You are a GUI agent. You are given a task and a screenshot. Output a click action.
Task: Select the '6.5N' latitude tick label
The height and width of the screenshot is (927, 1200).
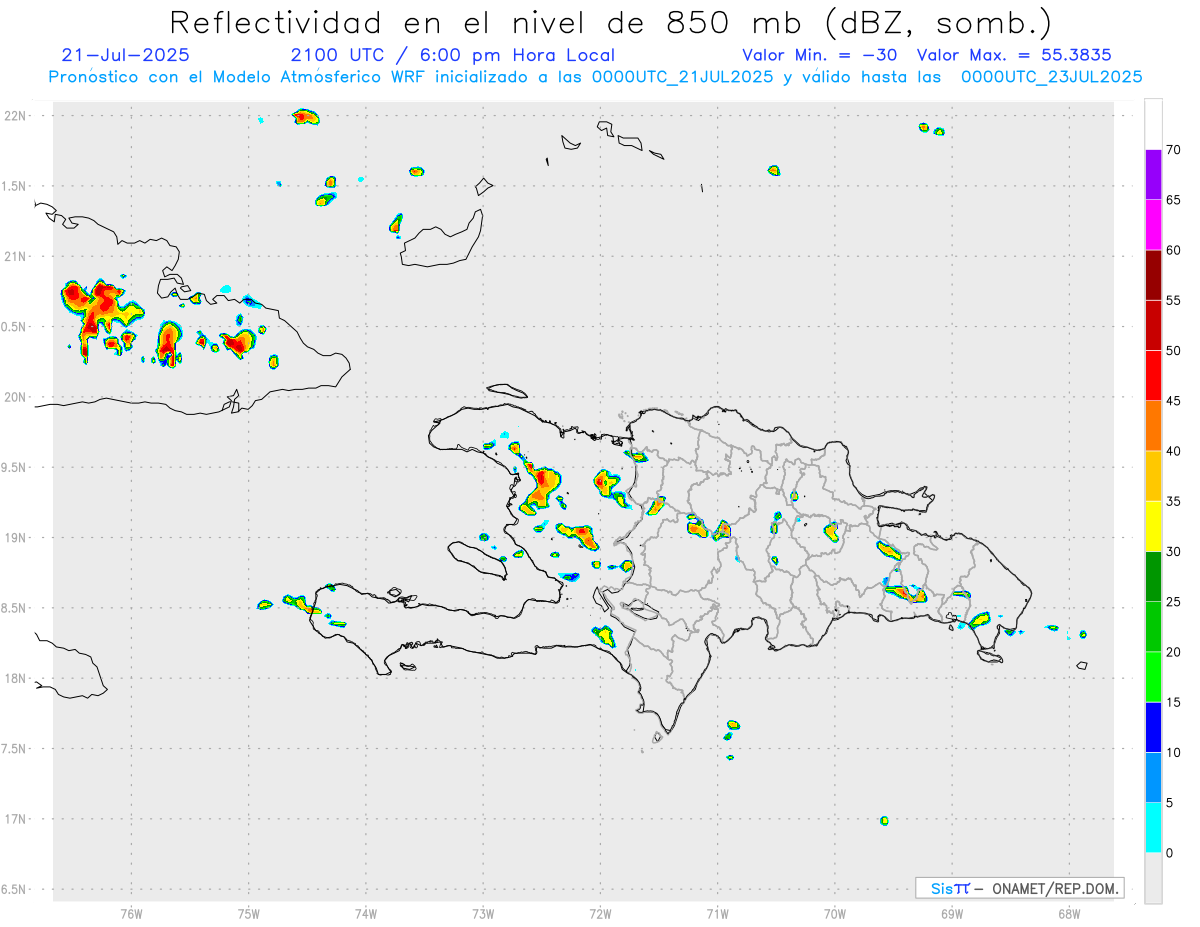[14, 889]
